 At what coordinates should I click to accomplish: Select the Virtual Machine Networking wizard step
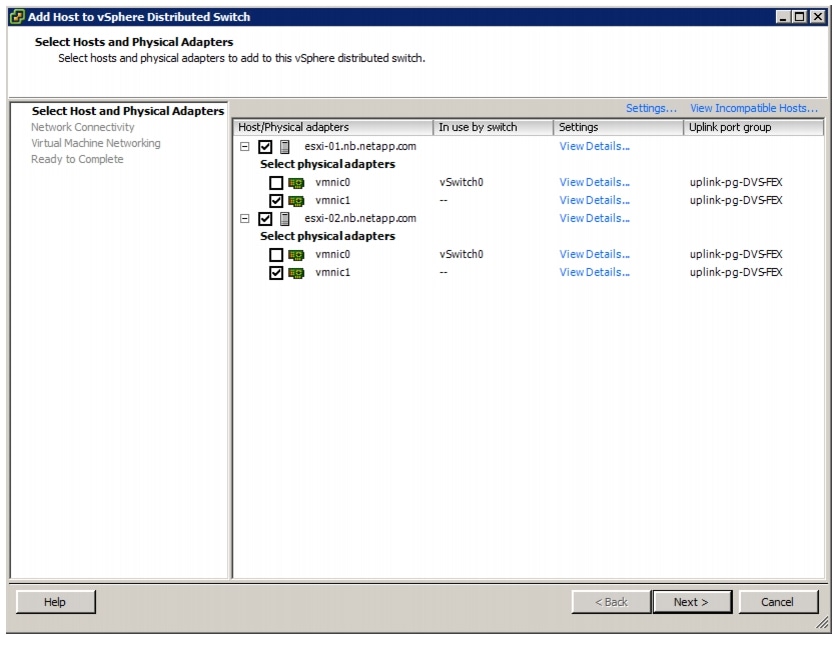[95, 143]
